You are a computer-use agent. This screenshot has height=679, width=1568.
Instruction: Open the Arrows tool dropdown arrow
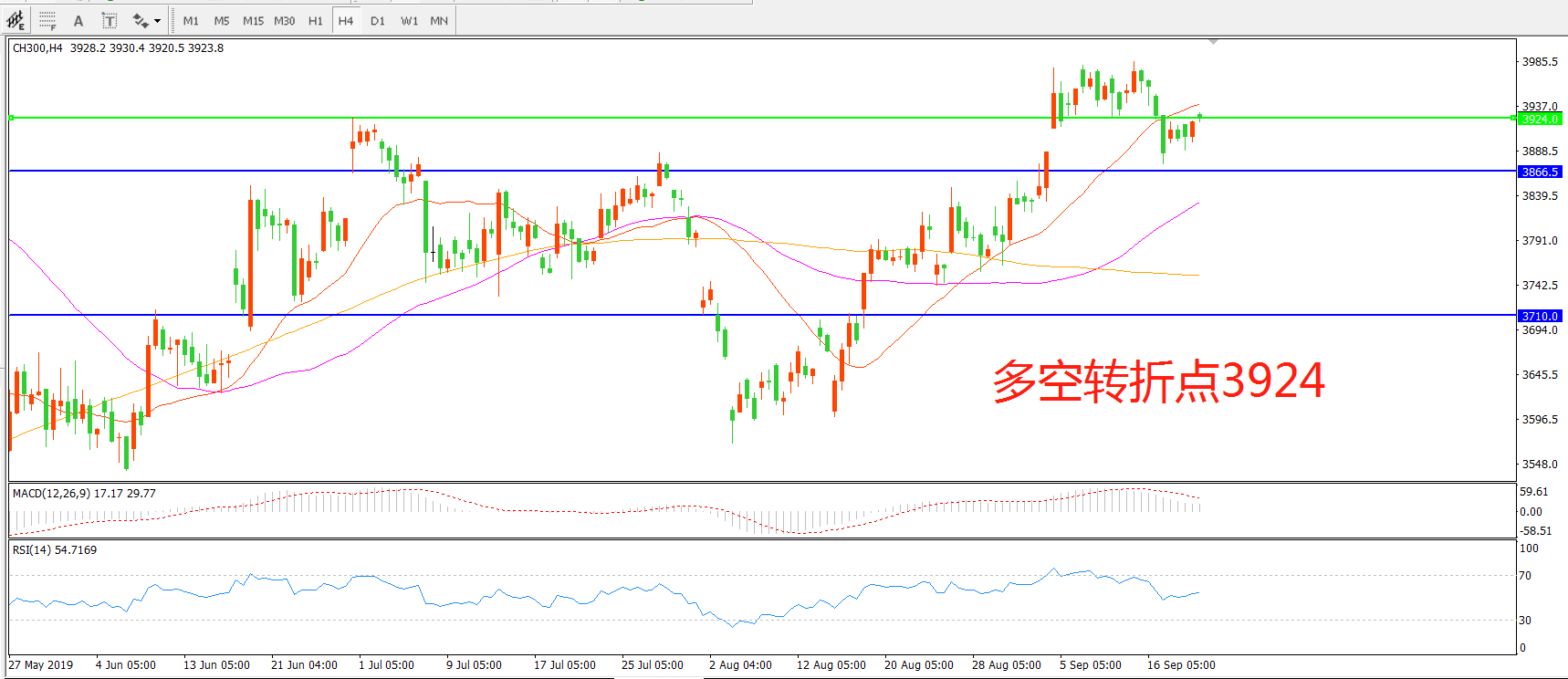[x=158, y=20]
